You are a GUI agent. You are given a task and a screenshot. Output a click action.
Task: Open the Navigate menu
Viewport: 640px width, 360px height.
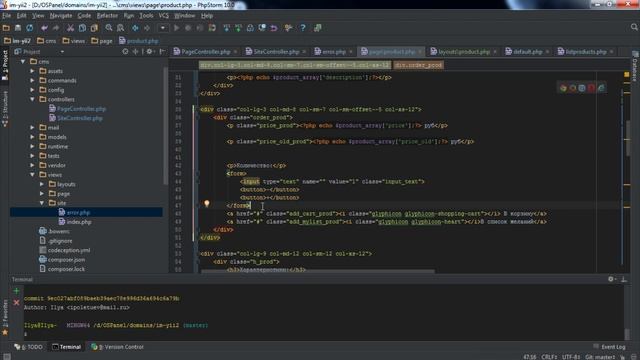61,16
